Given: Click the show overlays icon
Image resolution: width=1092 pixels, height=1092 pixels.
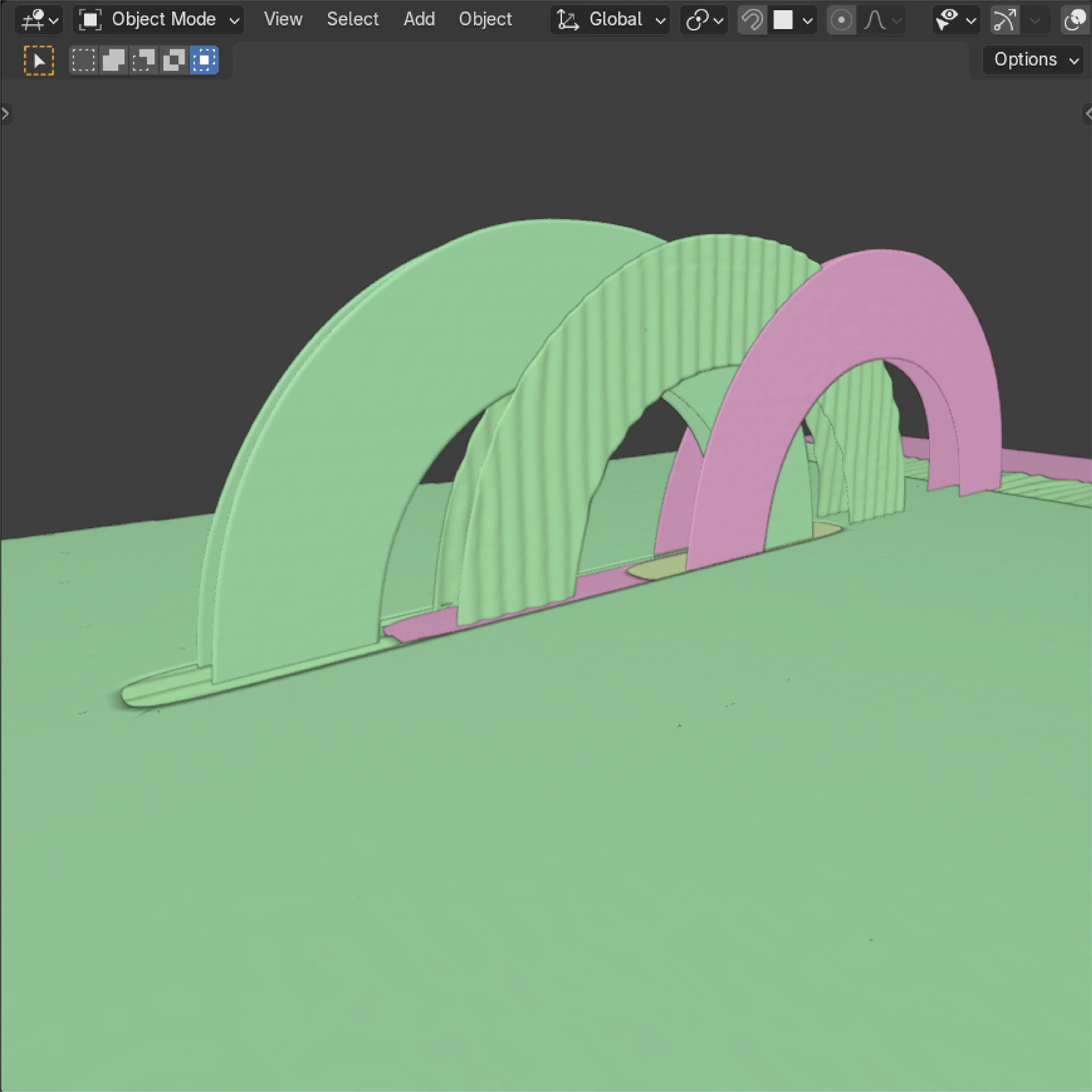Looking at the screenshot, I should click(1074, 20).
